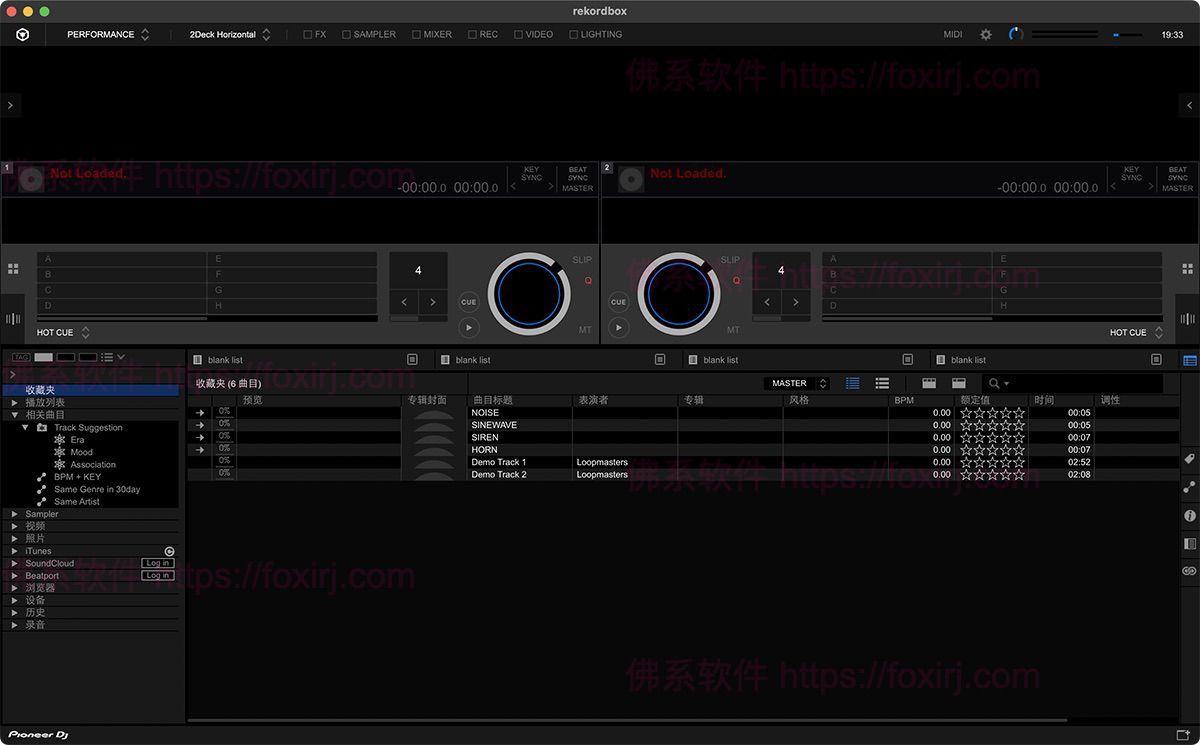Image resolution: width=1200 pixels, height=745 pixels.
Task: Switch track list to simple list view icon
Action: tap(882, 383)
